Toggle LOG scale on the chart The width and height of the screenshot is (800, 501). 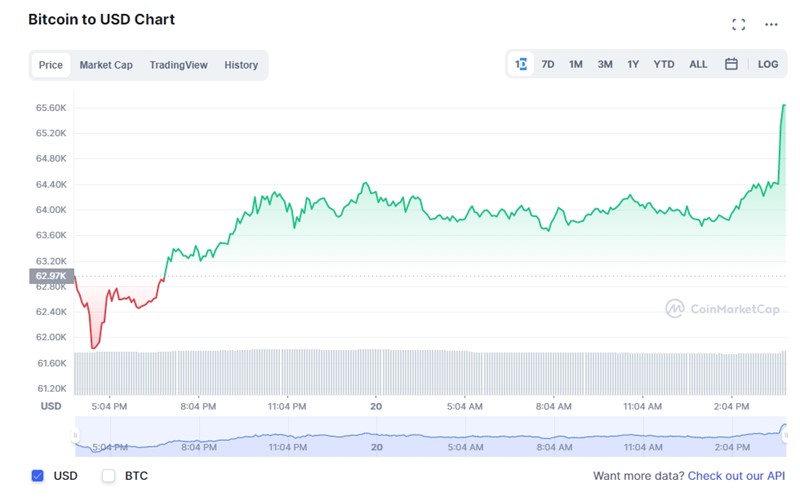click(767, 64)
